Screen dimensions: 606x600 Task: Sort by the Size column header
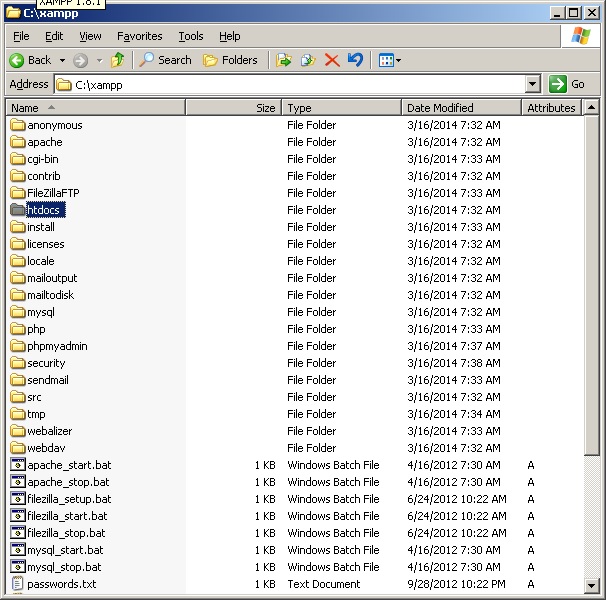[x=233, y=108]
